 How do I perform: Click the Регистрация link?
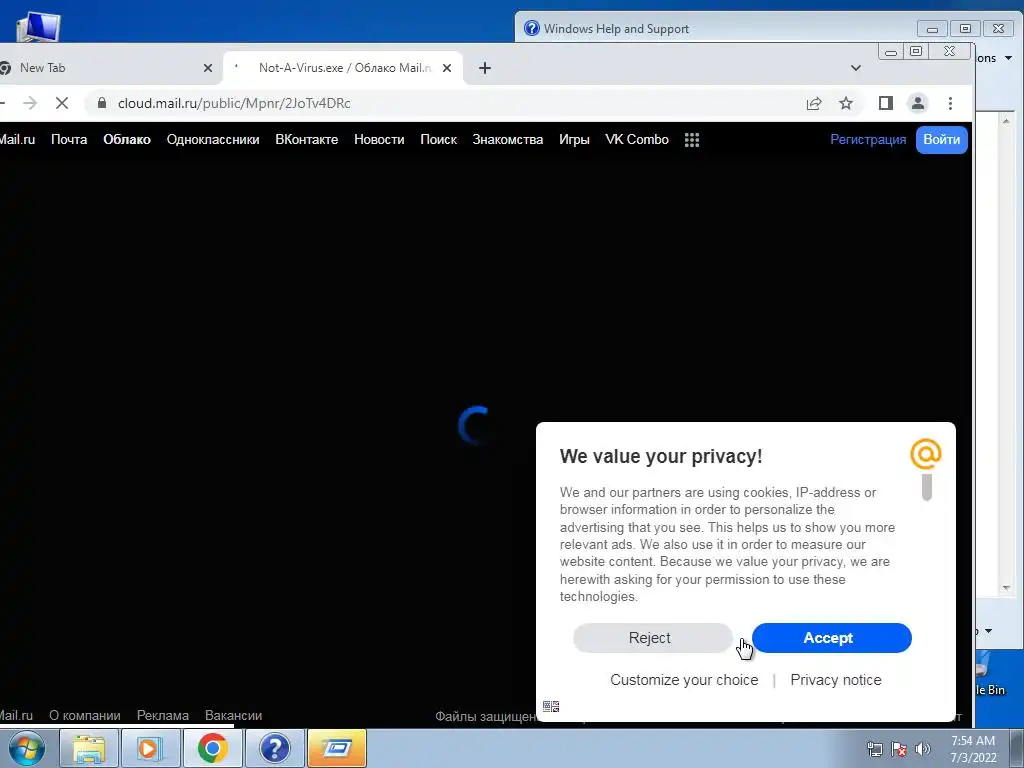coord(868,140)
